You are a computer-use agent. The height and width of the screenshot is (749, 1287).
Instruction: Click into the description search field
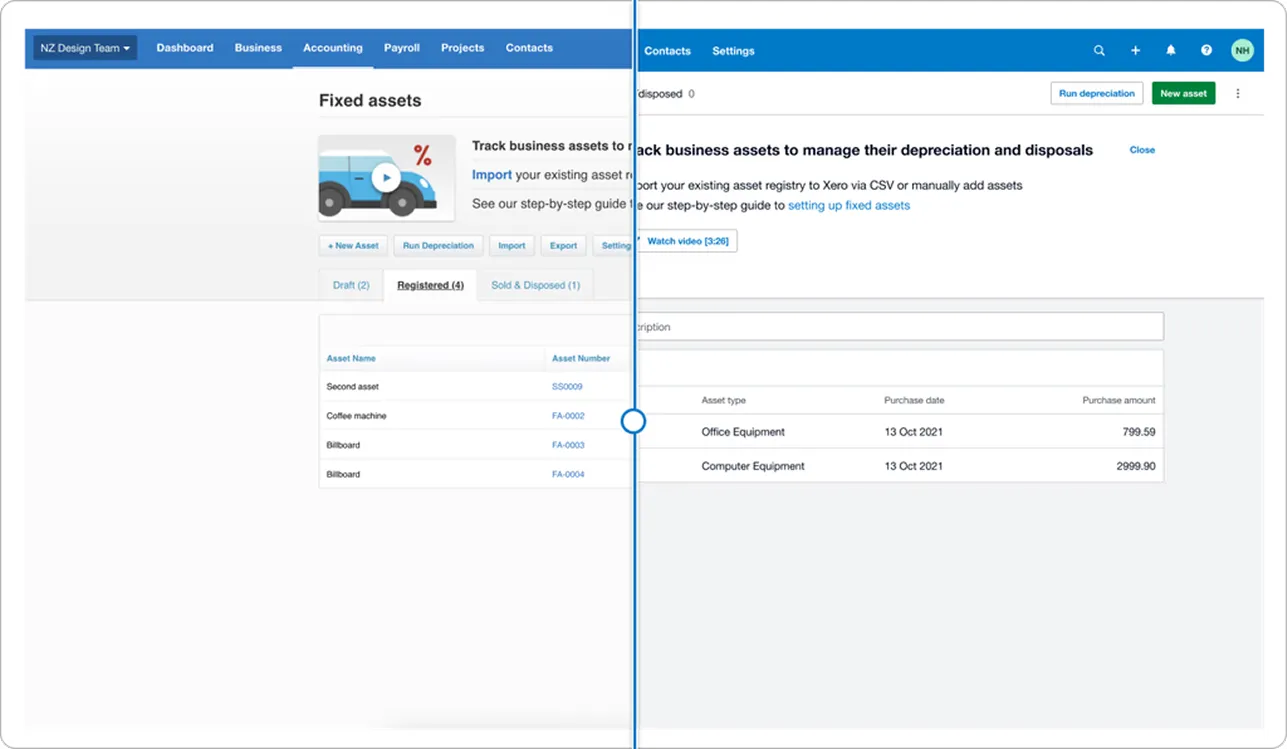point(900,326)
